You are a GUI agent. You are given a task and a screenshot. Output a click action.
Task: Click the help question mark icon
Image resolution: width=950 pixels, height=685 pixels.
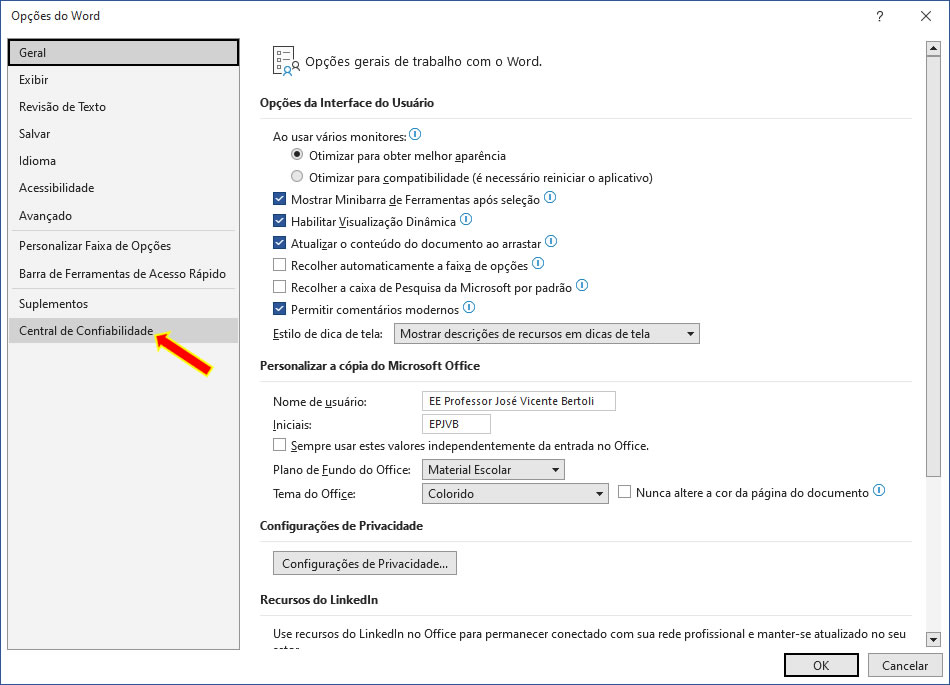[x=880, y=16]
